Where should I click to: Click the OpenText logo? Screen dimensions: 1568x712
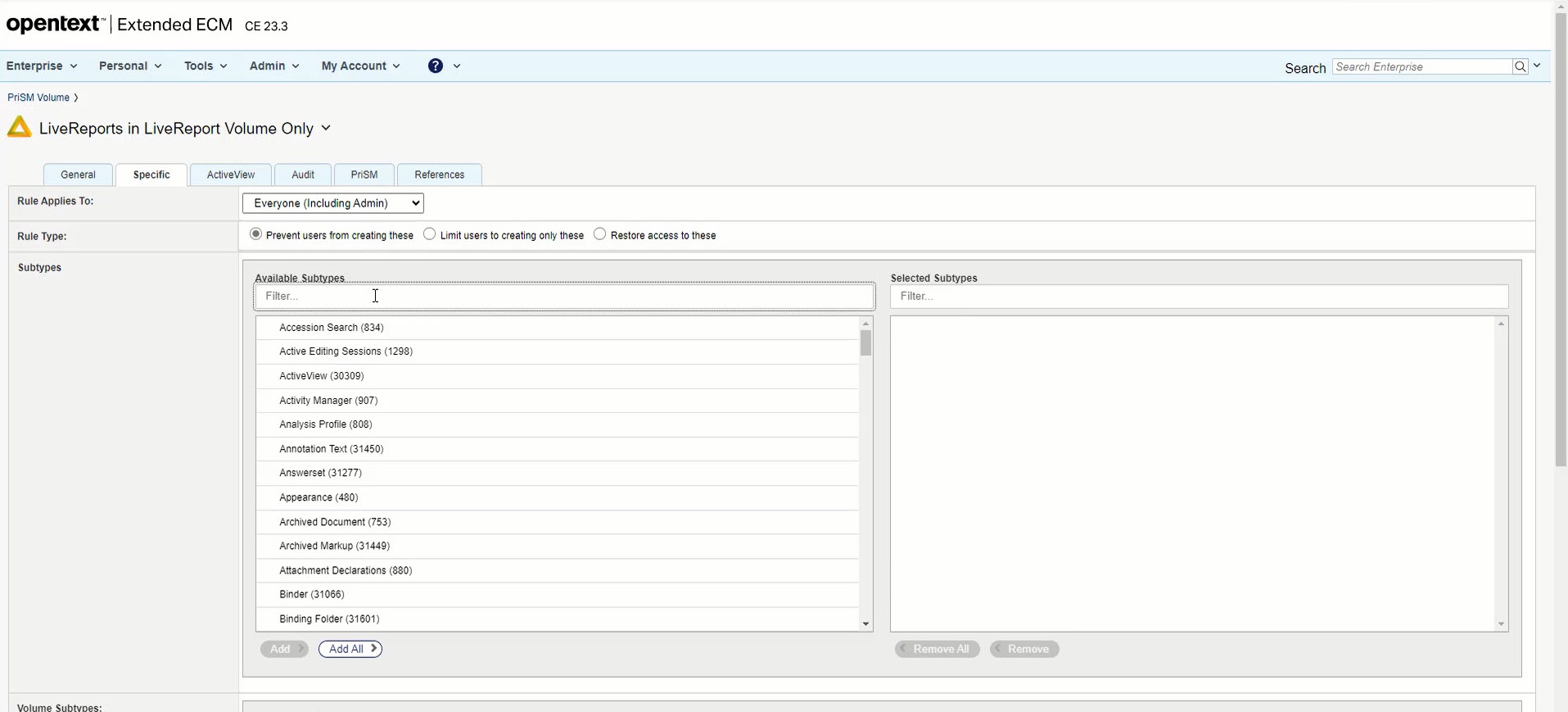click(x=54, y=25)
